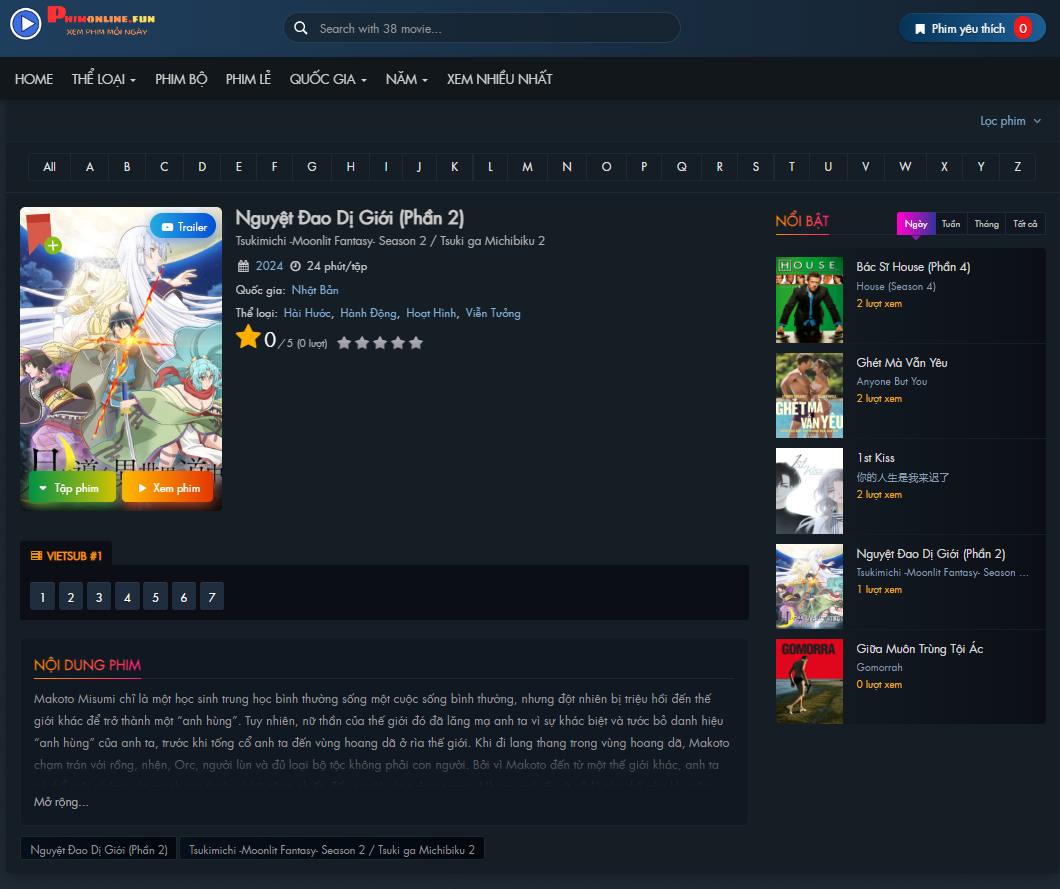Select episode 5 in Vietsub list
Image resolution: width=1060 pixels, height=889 pixels.
(155, 598)
